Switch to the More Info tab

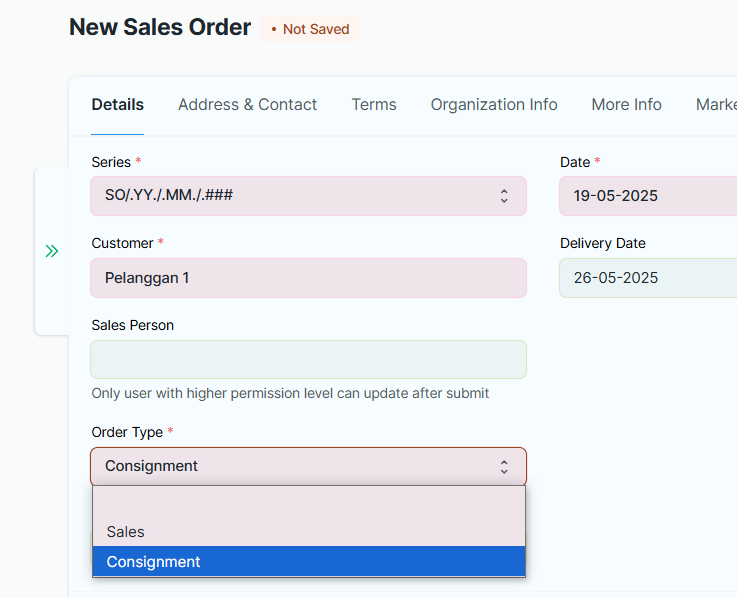[626, 104]
